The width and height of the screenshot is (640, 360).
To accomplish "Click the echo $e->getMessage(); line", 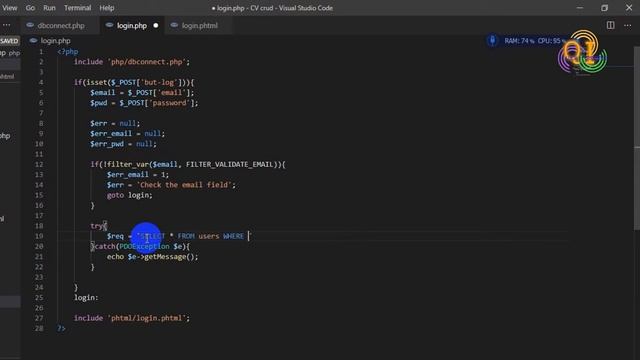I will click(153, 257).
